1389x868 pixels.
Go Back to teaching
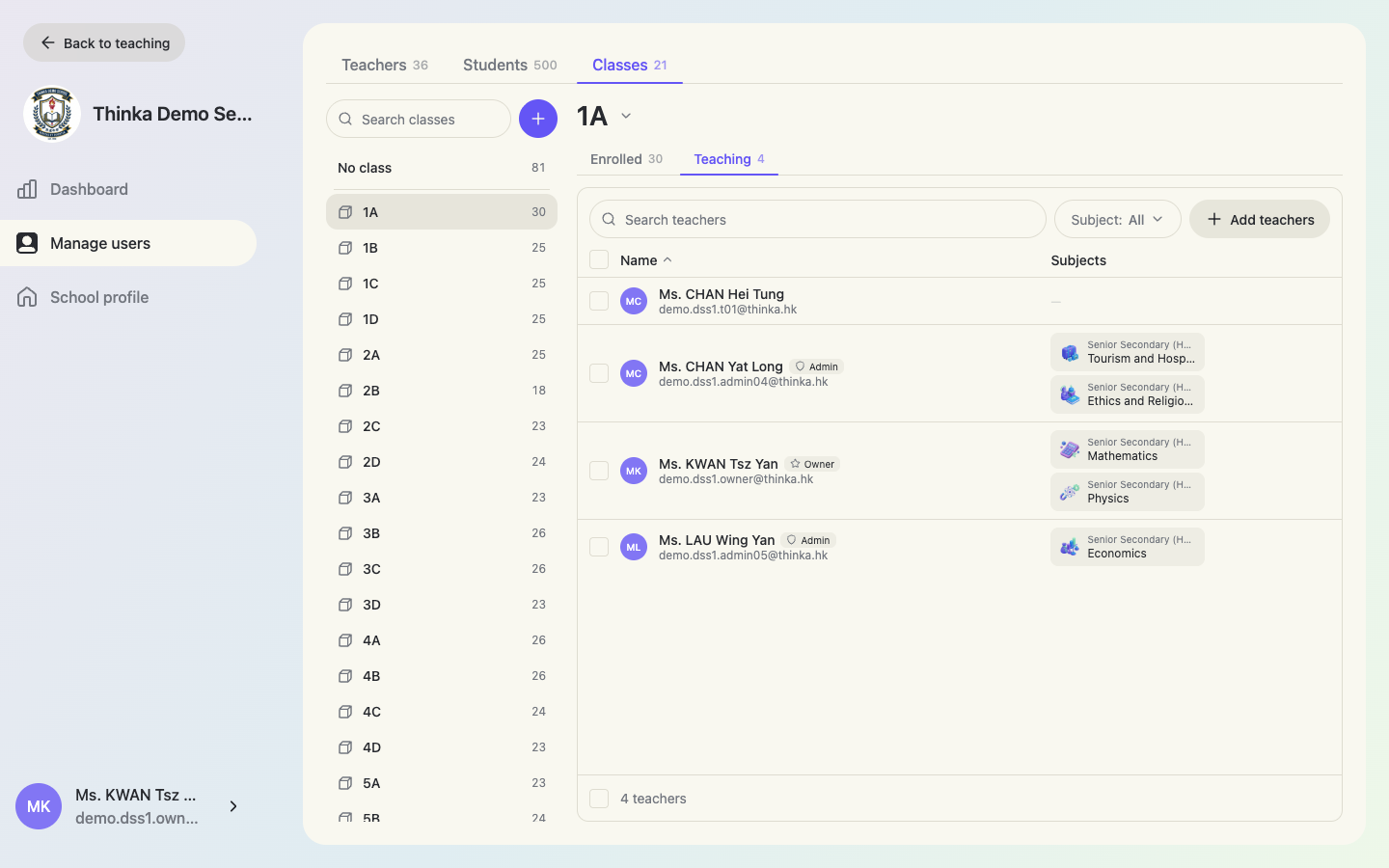(x=104, y=42)
